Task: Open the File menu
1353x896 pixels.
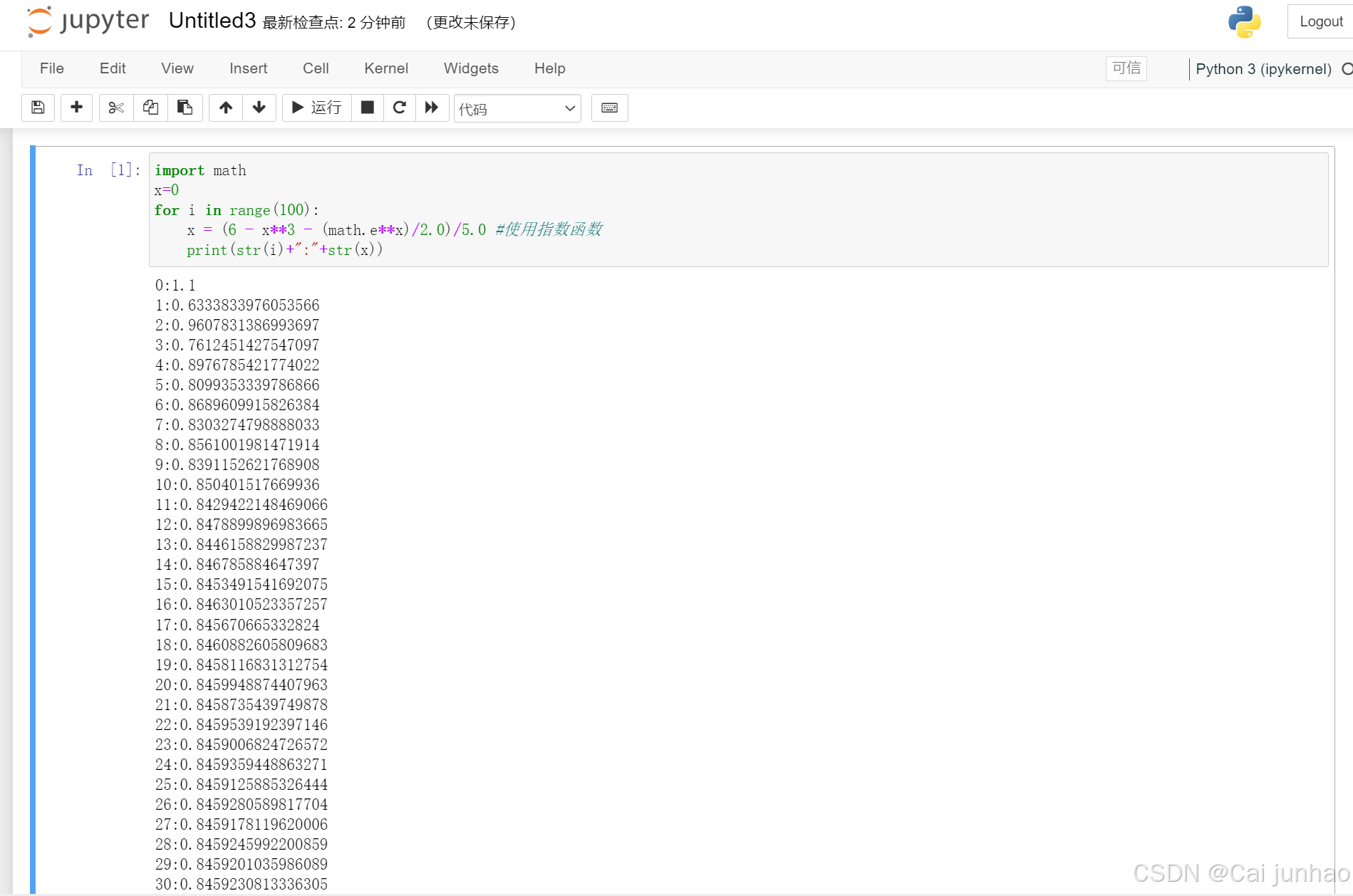Action: tap(52, 68)
